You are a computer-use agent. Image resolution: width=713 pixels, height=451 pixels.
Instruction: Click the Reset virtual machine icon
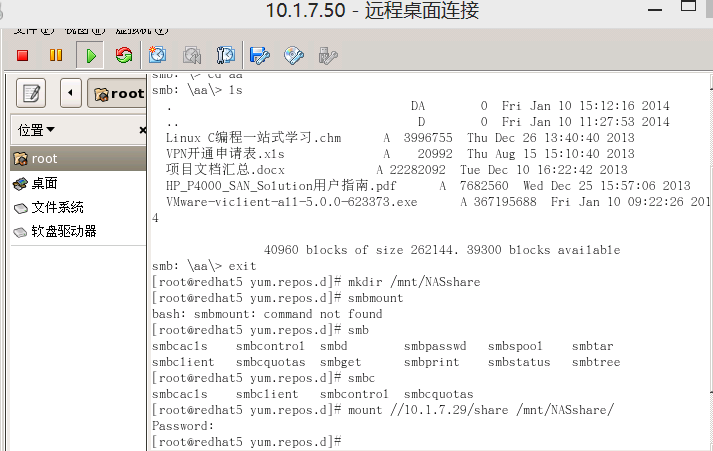tap(124, 55)
